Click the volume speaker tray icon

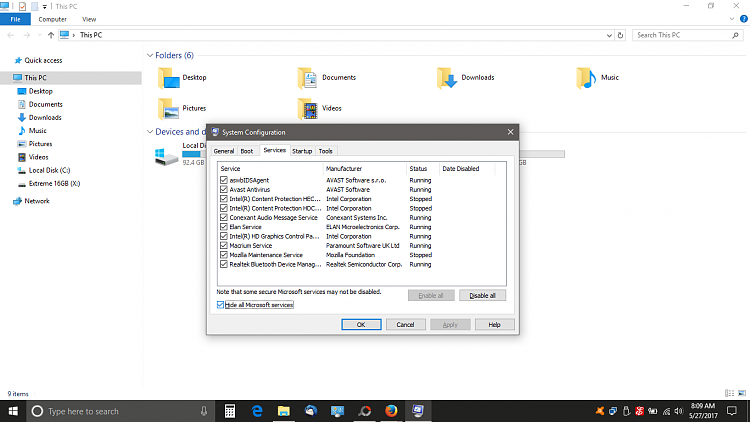(x=679, y=411)
